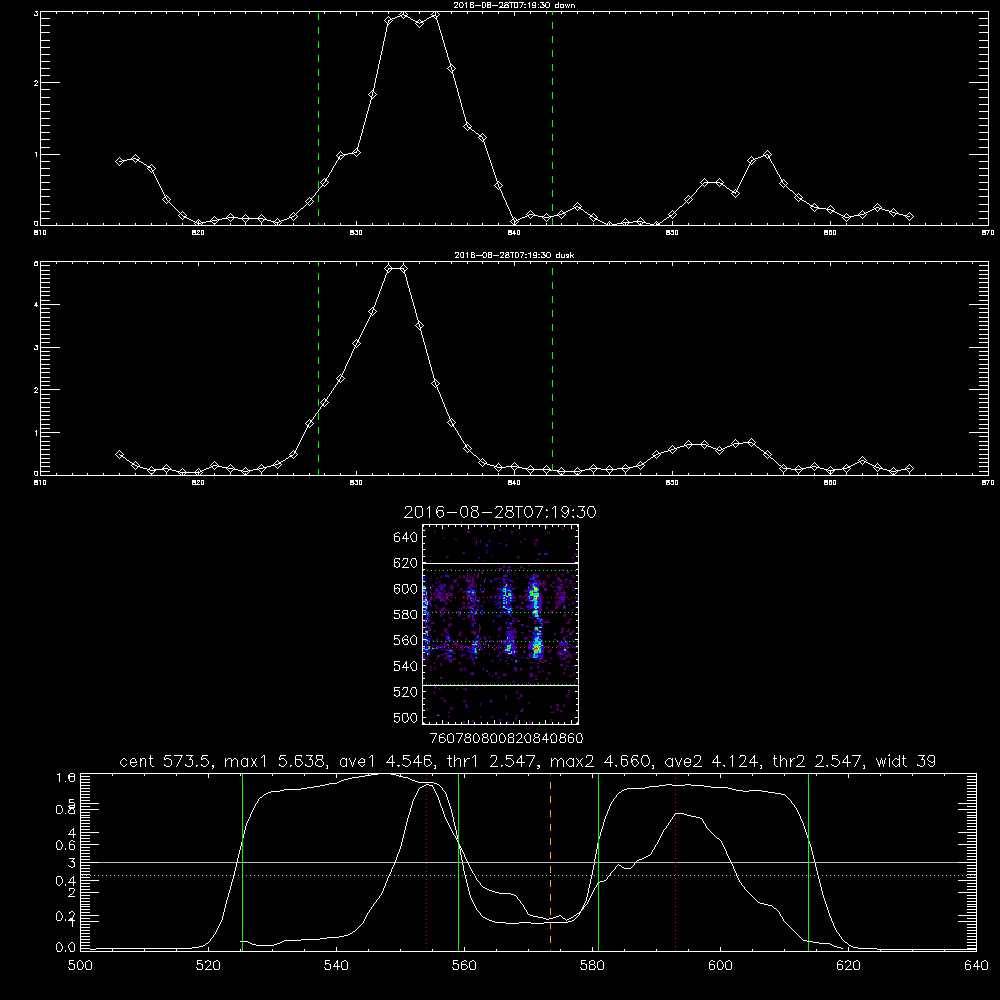Click the '500' label on bottom plot x-axis

80,966
